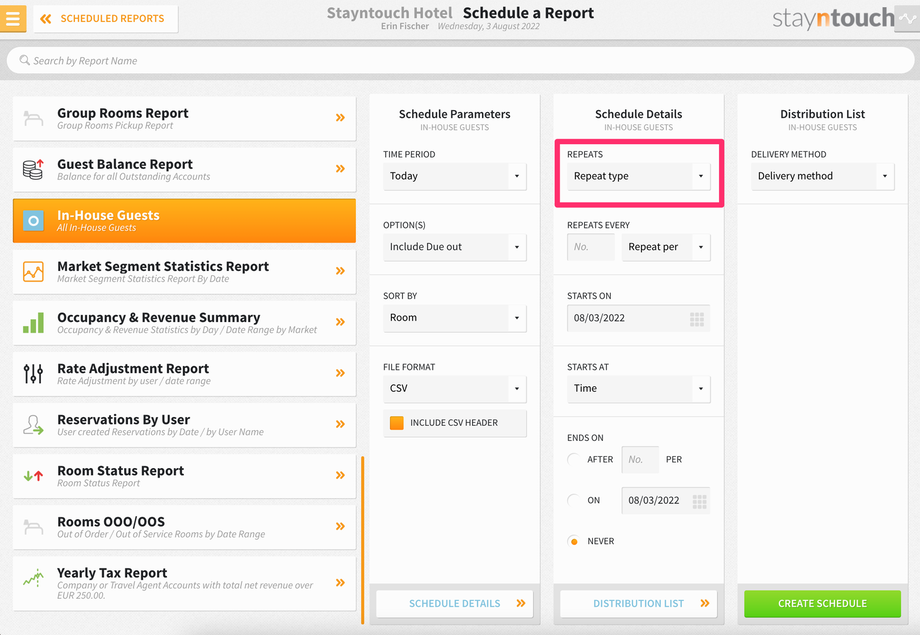Viewport: 920px width, 635px height.
Task: Open Options dropdown Include Due out
Action: pos(455,247)
